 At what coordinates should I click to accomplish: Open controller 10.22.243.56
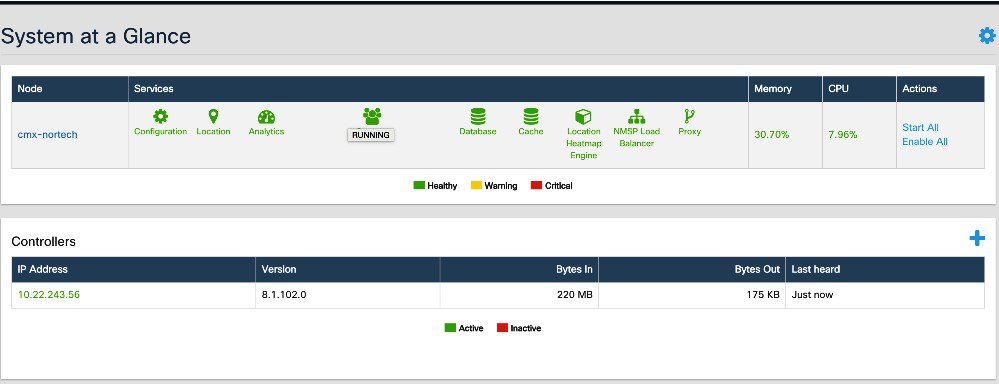pyautogui.click(x=49, y=295)
